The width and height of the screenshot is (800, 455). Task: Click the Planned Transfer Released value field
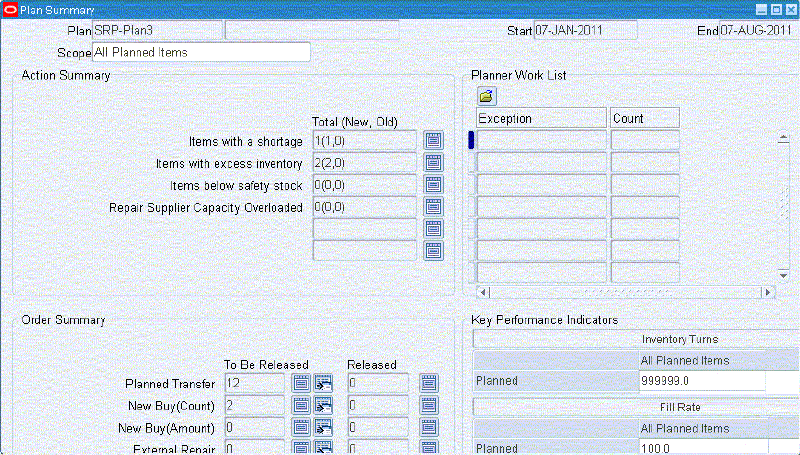[378, 383]
